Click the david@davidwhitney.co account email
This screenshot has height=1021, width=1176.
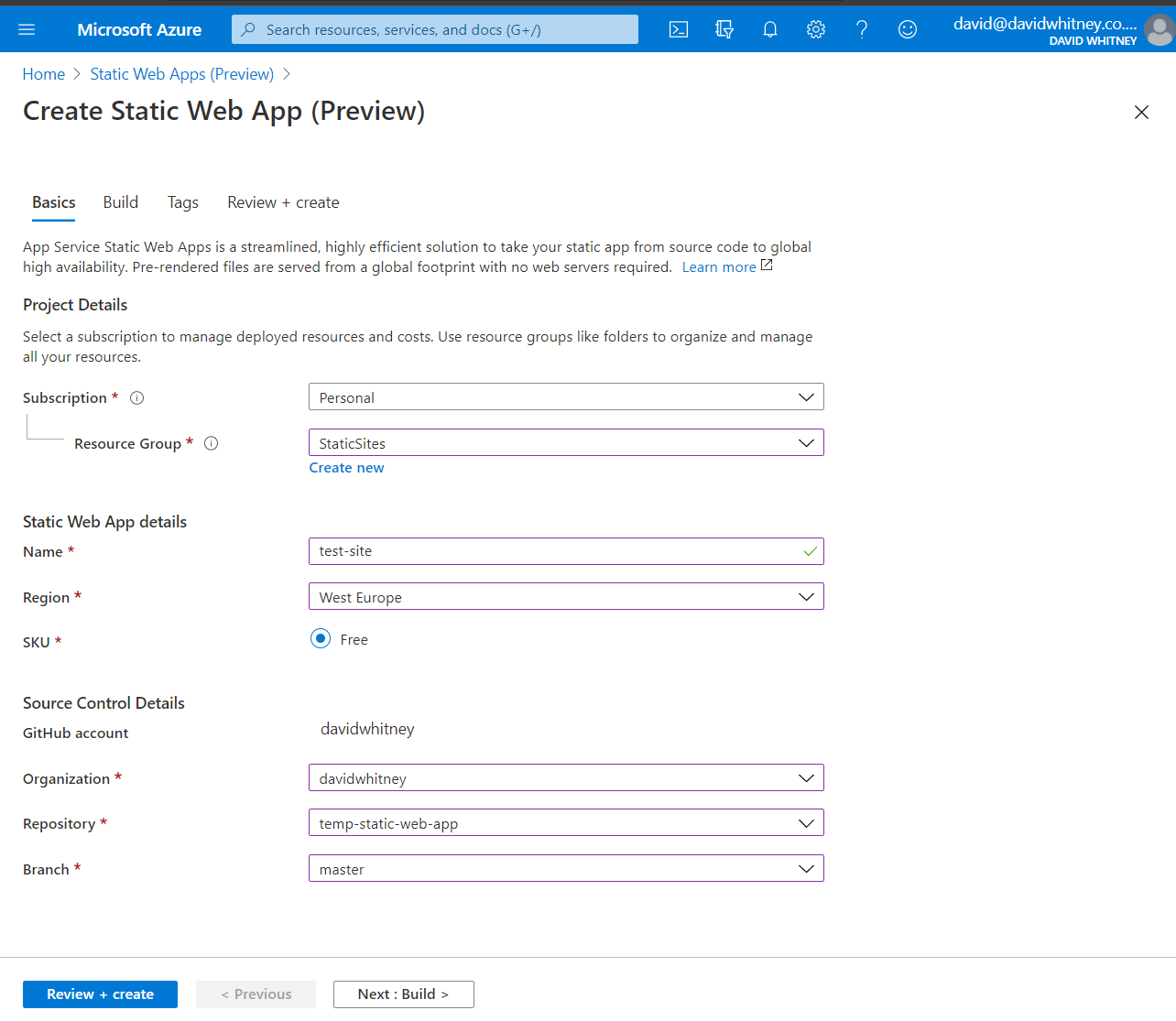tap(1045, 24)
